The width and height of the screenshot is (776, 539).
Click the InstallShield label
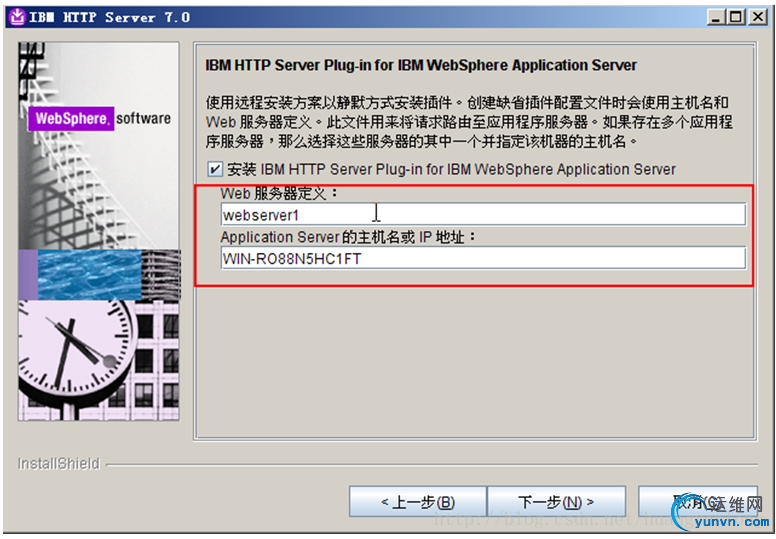point(58,463)
